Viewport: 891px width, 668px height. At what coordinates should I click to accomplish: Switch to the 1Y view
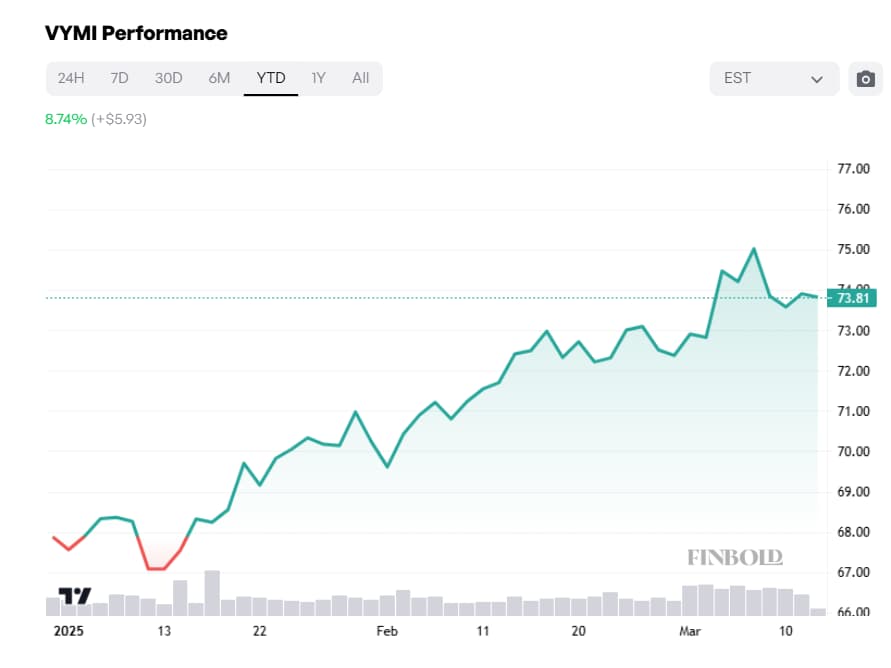(318, 77)
